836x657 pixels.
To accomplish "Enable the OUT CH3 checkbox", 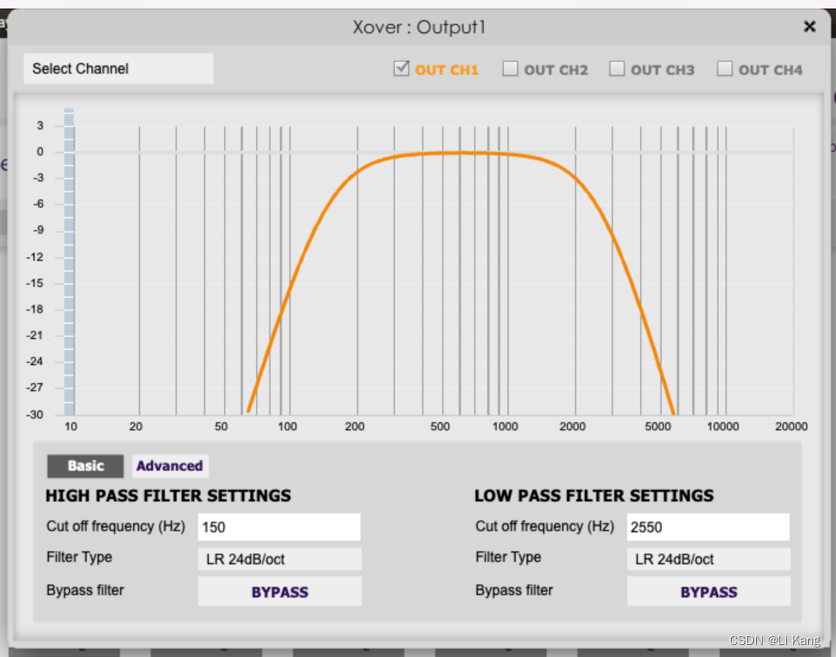I will coord(617,69).
